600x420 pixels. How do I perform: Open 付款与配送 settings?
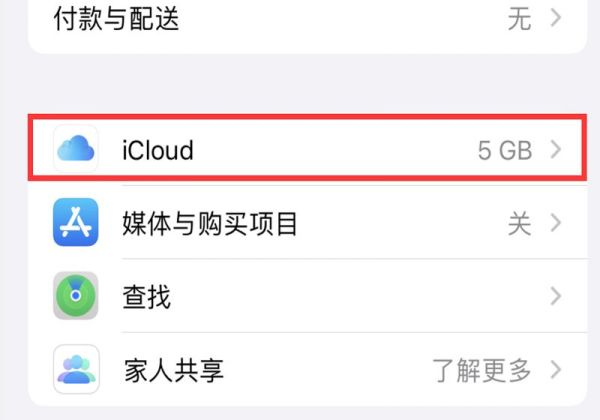click(x=307, y=19)
